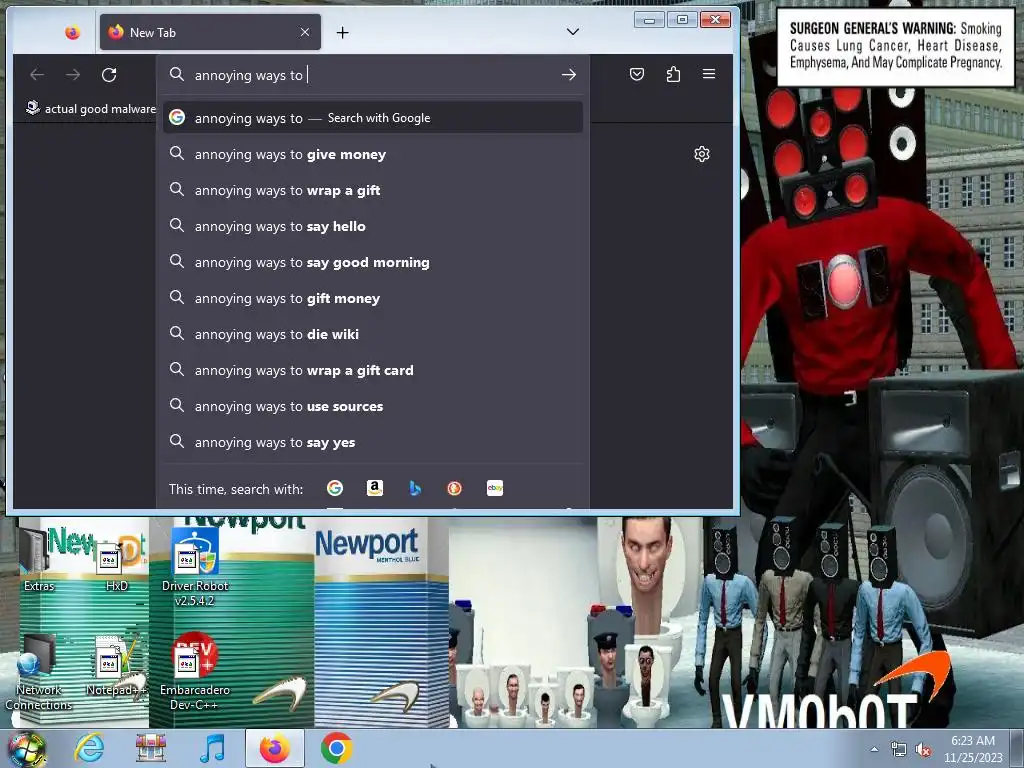Open New Tab personalize gear icon

coord(702,154)
